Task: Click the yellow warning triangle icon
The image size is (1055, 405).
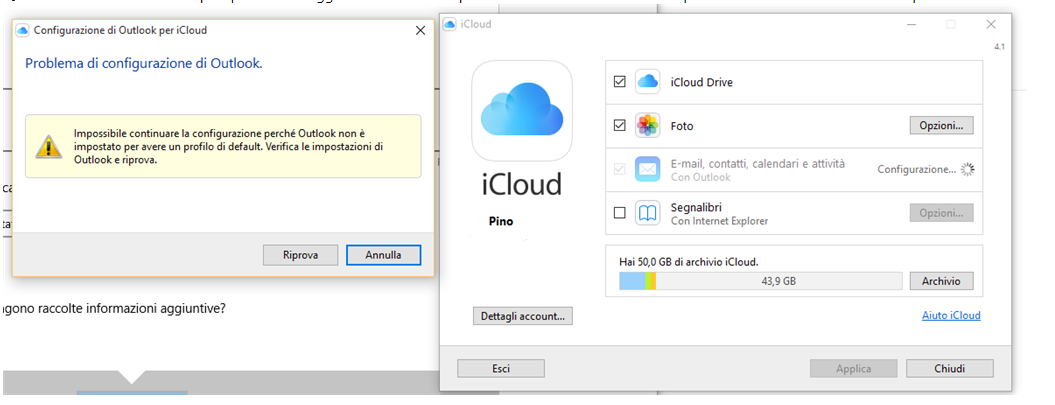Action: (48, 145)
